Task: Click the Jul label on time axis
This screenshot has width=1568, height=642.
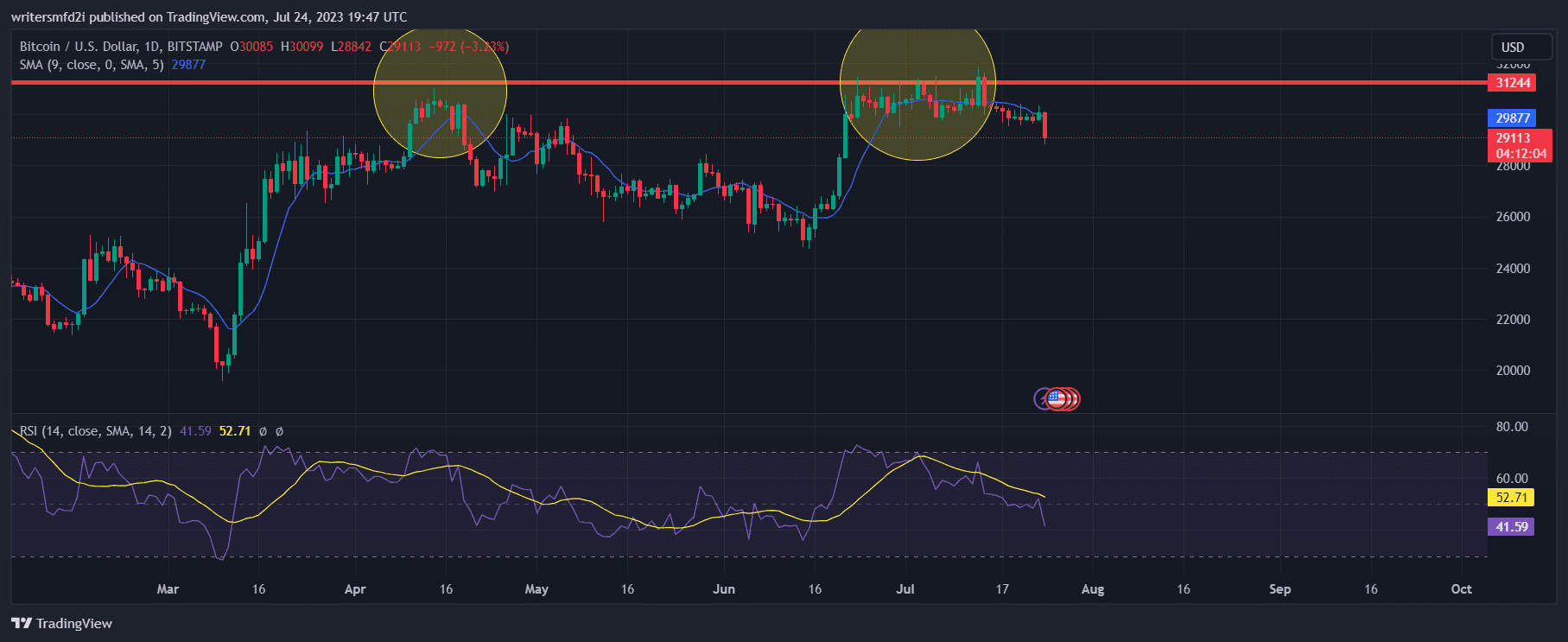Action: click(905, 589)
